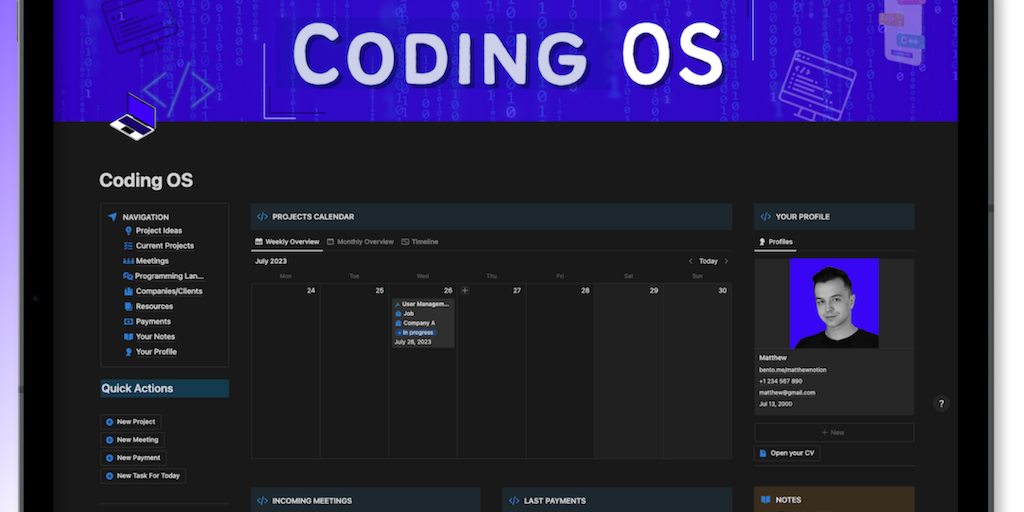
Task: Click the Meetings icon in navigation
Action: (x=128, y=261)
